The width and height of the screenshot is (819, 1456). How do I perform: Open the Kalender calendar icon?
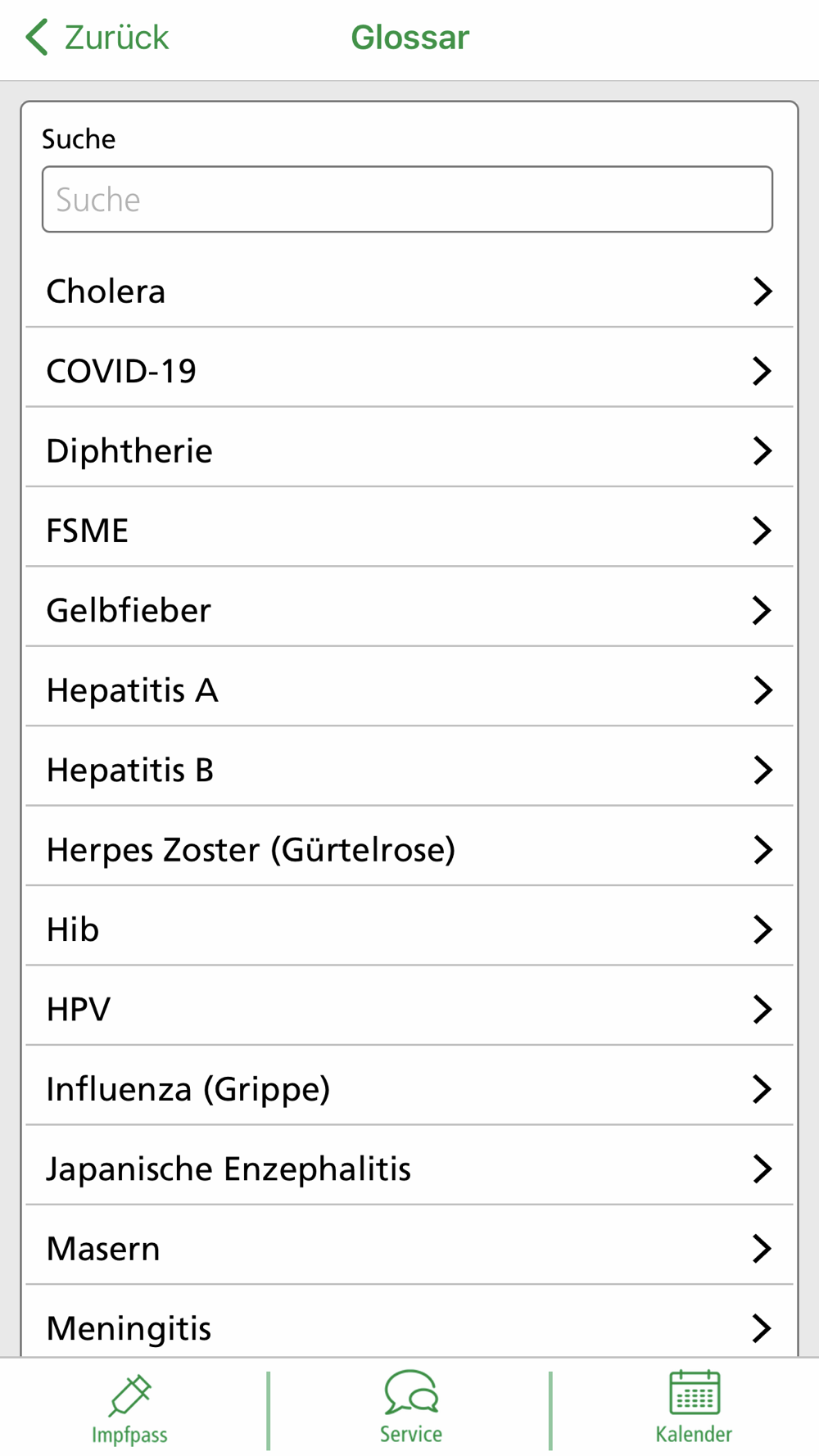[x=695, y=1393]
